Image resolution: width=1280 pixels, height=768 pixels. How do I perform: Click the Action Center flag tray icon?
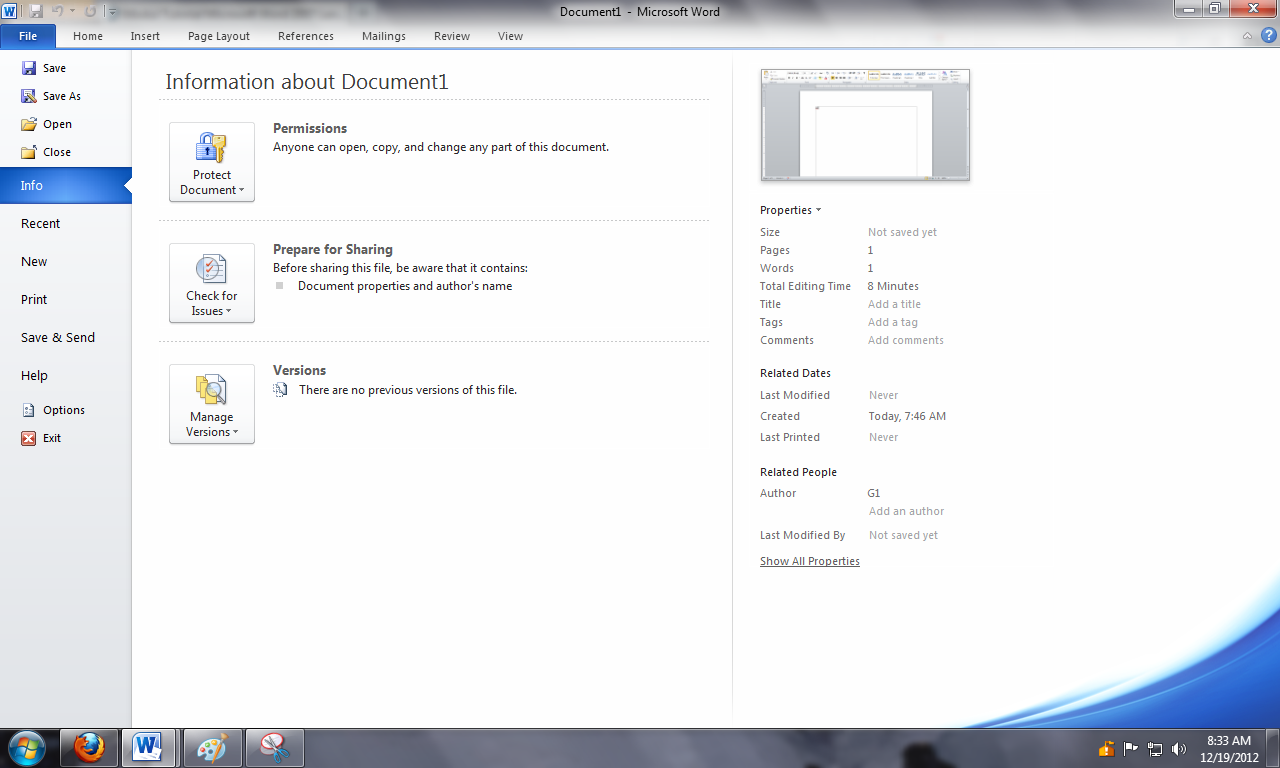1131,749
